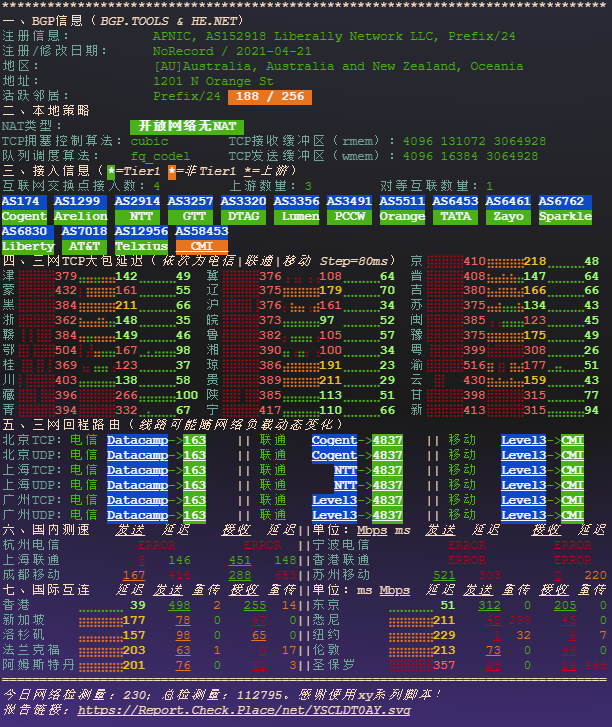Click 苏州移动 send speed 521

(x=444, y=575)
